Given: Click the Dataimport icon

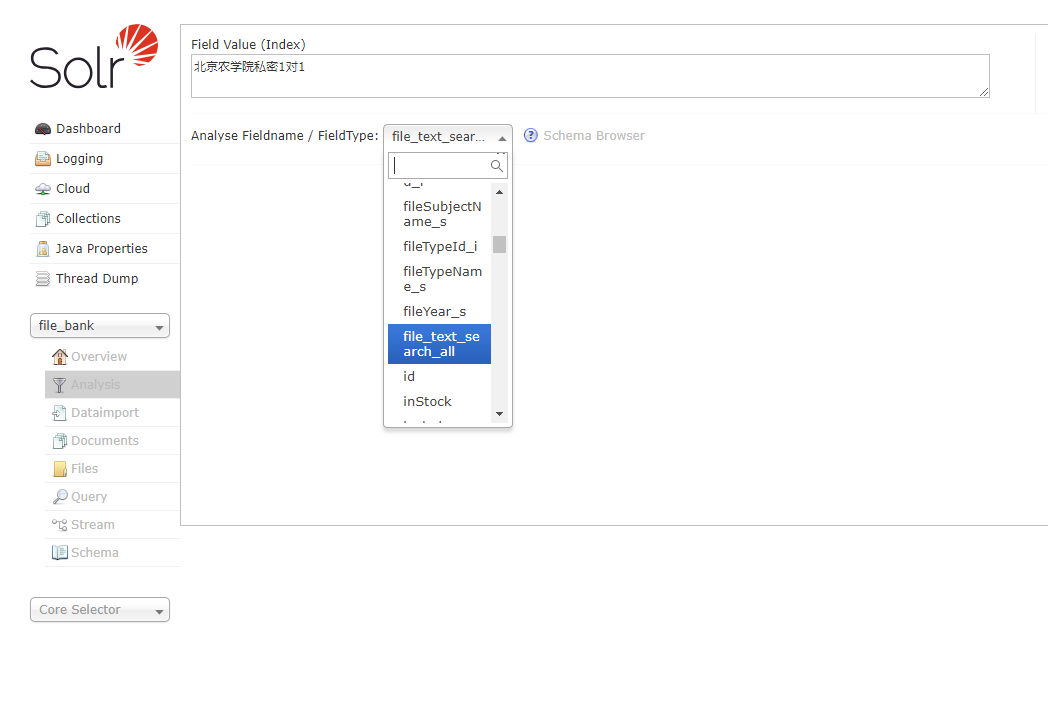Looking at the screenshot, I should (59, 413).
